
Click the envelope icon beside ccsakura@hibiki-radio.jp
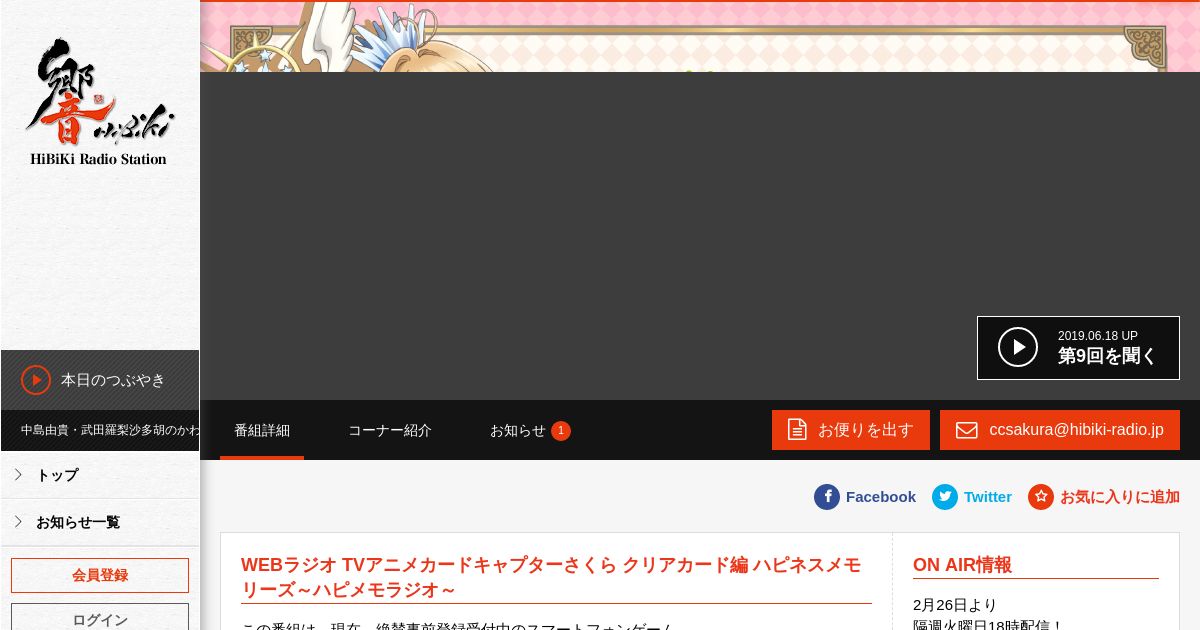966,430
